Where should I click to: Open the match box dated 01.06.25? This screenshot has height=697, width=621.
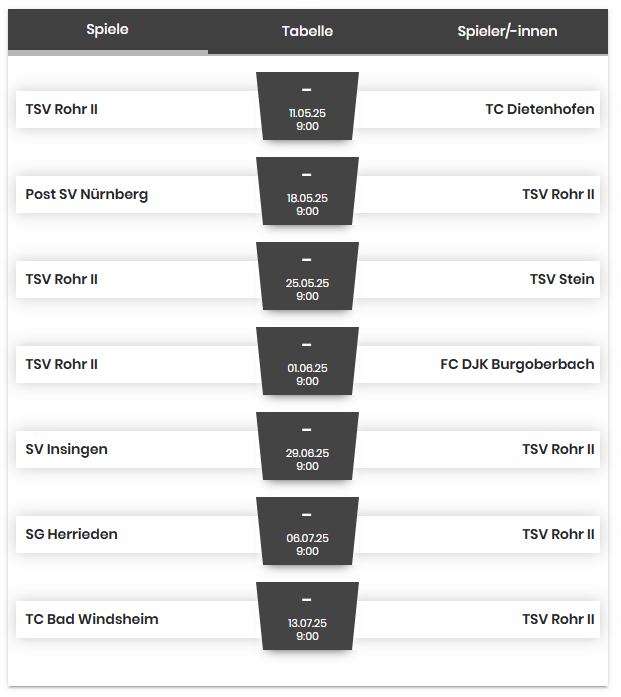(x=307, y=362)
